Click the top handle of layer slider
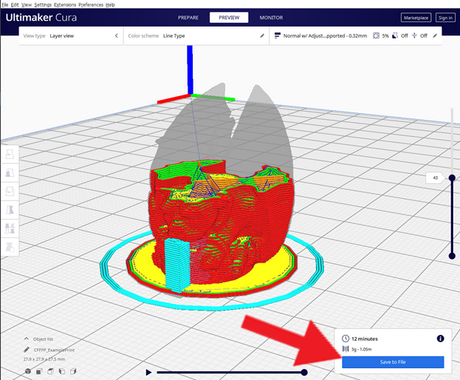This screenshot has height=380, width=460. pyautogui.click(x=452, y=178)
